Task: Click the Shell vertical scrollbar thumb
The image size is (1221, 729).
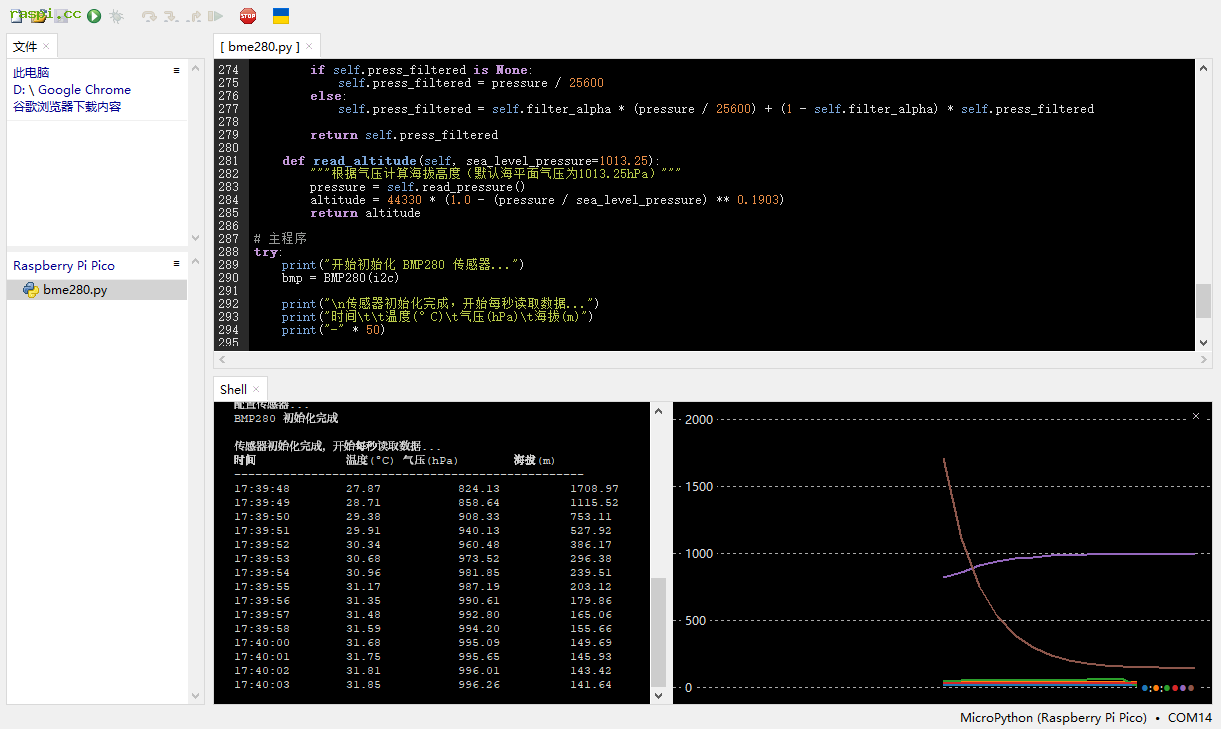Action: point(658,630)
